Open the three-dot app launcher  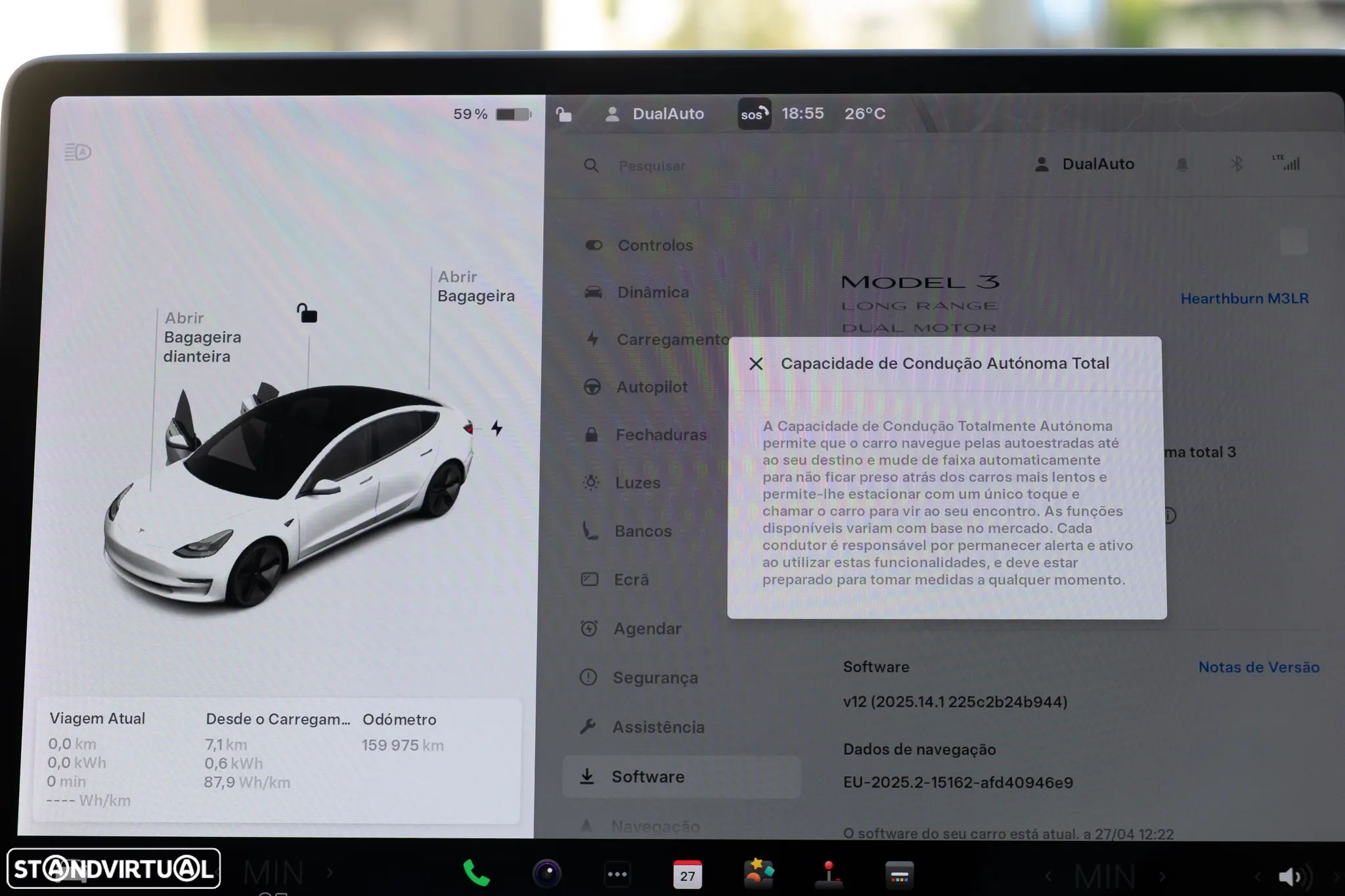[x=617, y=874]
